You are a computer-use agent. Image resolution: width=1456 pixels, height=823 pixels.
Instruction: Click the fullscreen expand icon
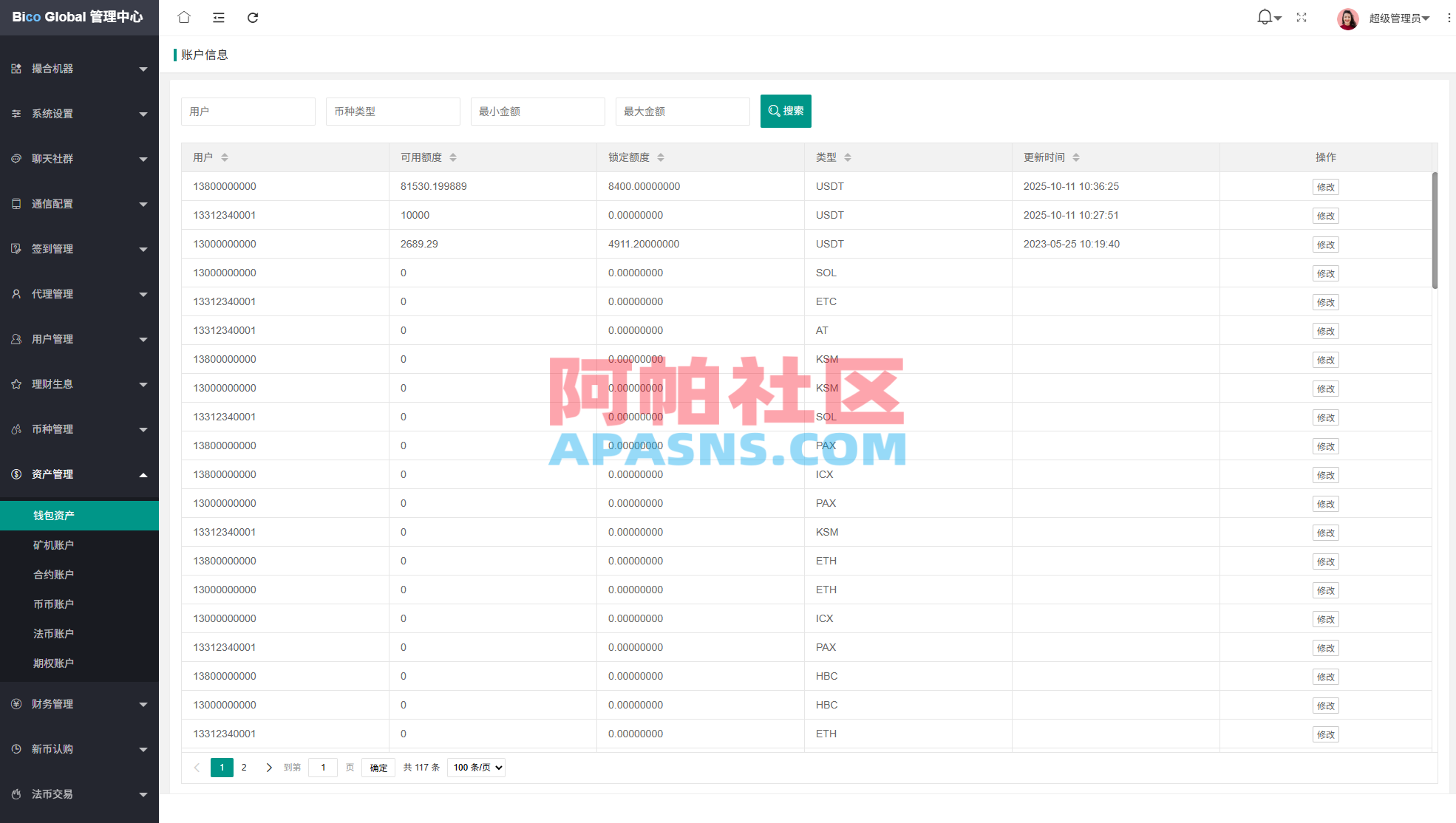pos(1302,17)
